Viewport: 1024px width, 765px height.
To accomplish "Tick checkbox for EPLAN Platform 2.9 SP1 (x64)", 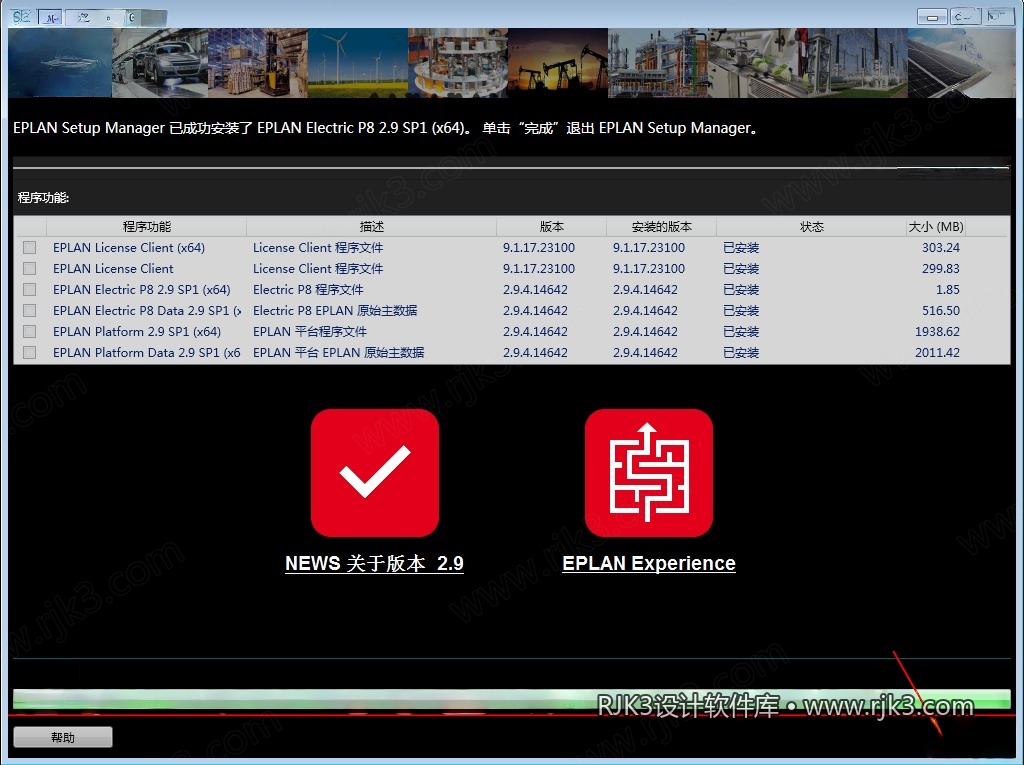I will [x=29, y=331].
